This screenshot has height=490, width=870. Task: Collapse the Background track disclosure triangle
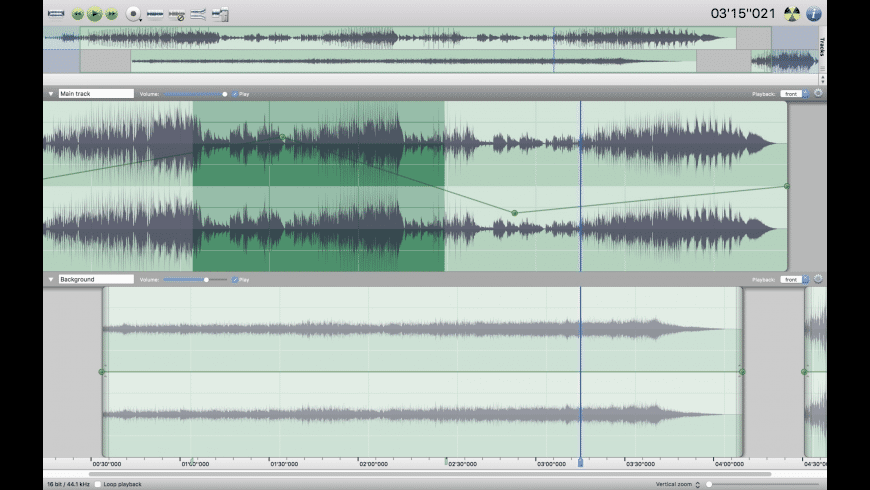pyautogui.click(x=51, y=279)
